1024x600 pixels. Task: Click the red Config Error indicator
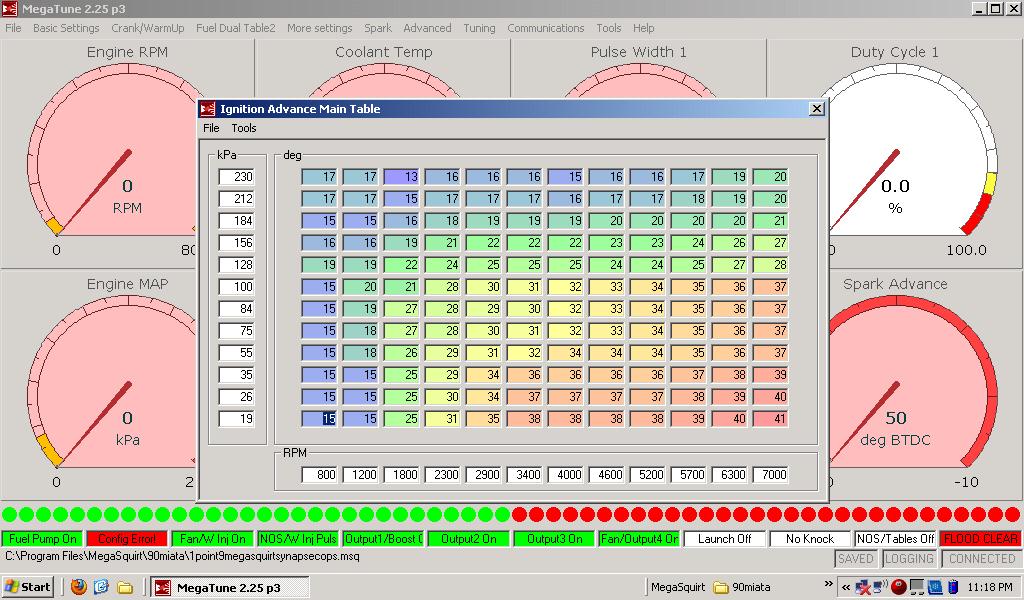[126, 539]
